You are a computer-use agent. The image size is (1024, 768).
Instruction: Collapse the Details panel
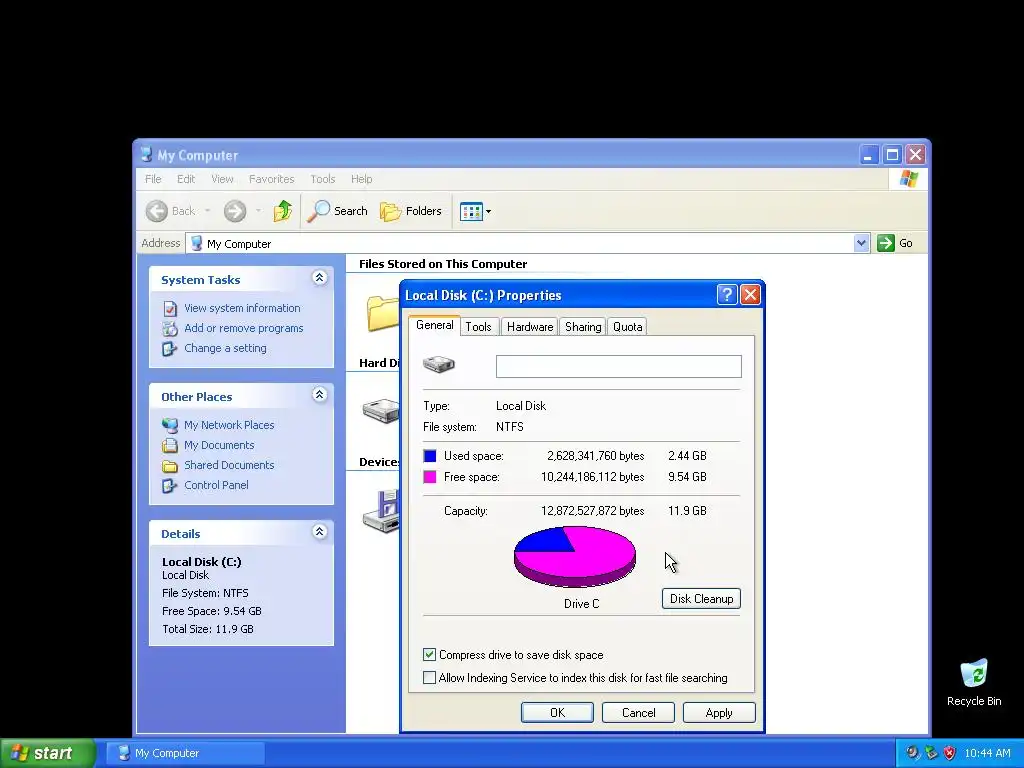point(319,532)
